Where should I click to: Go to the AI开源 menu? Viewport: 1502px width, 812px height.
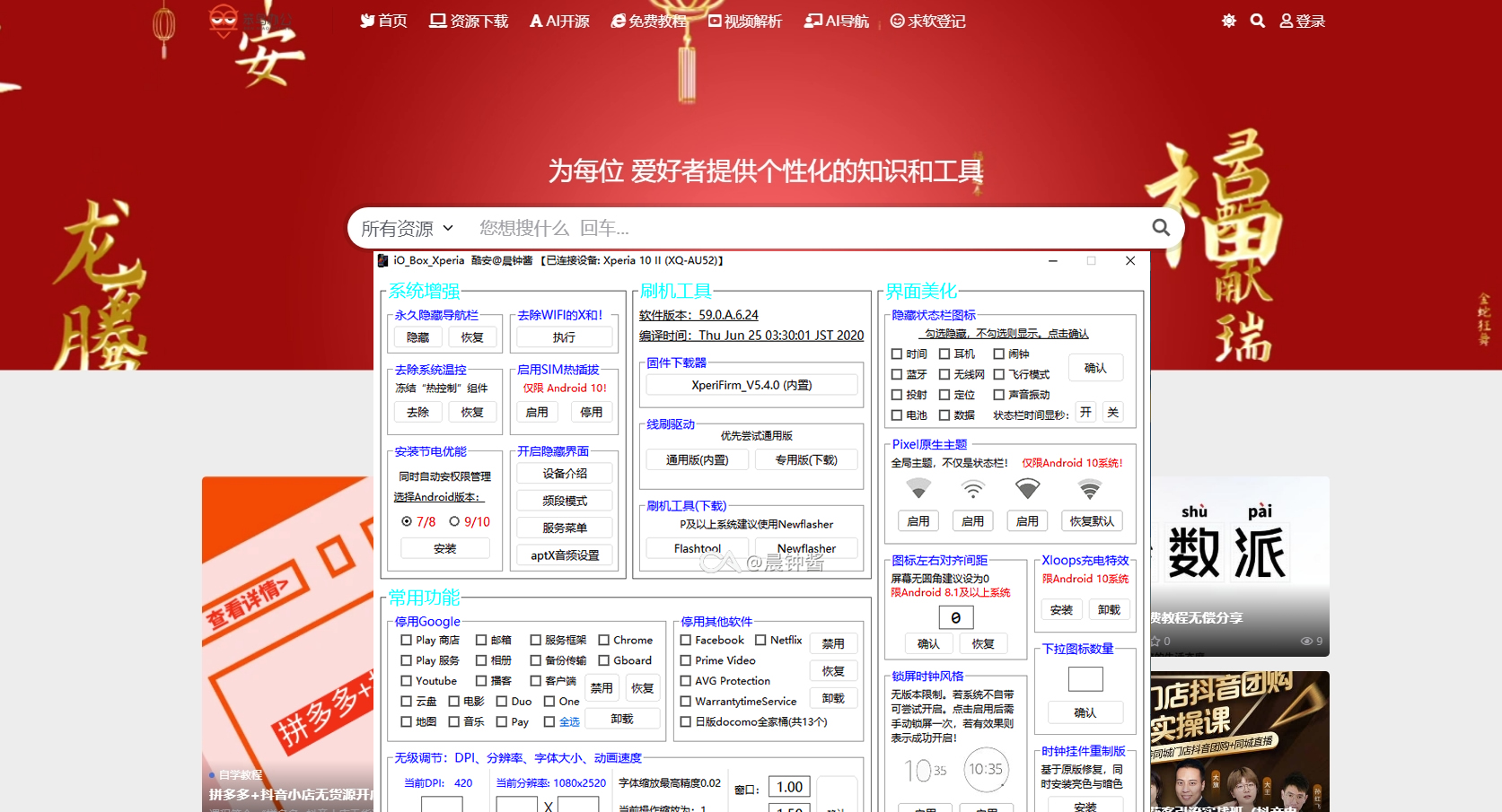pos(559,21)
